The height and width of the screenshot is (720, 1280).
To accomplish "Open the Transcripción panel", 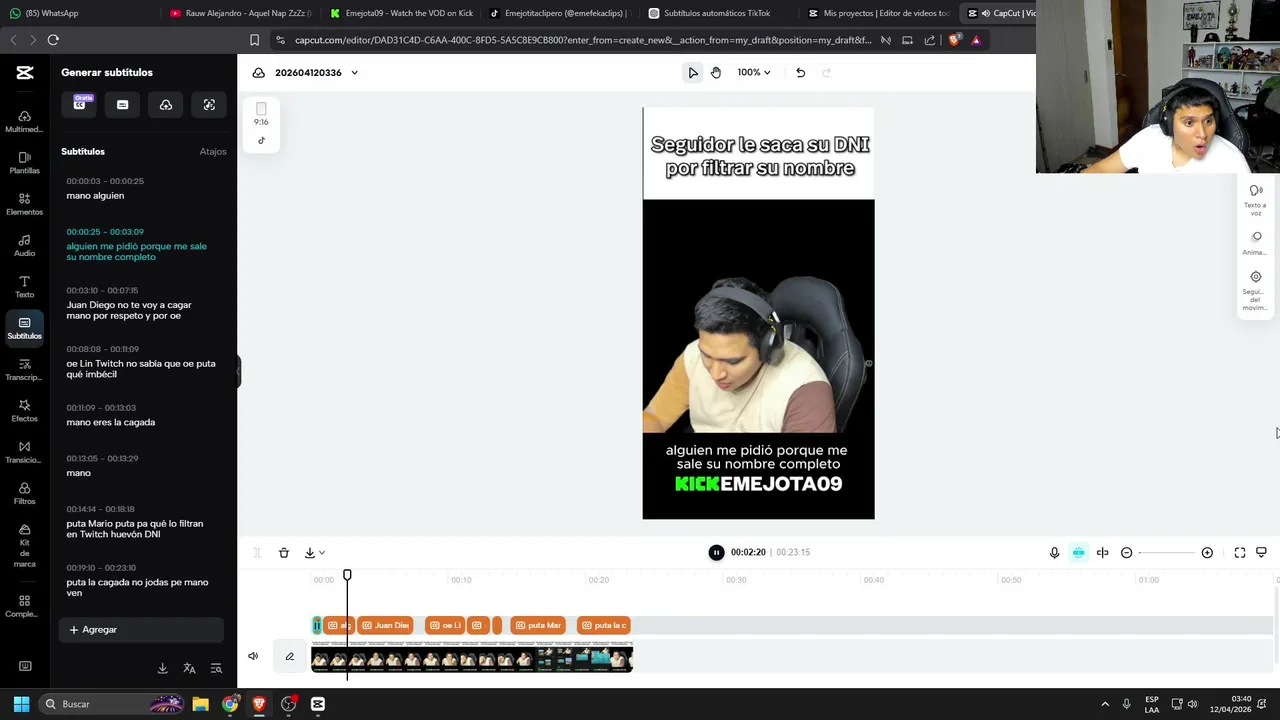I will pos(24,370).
